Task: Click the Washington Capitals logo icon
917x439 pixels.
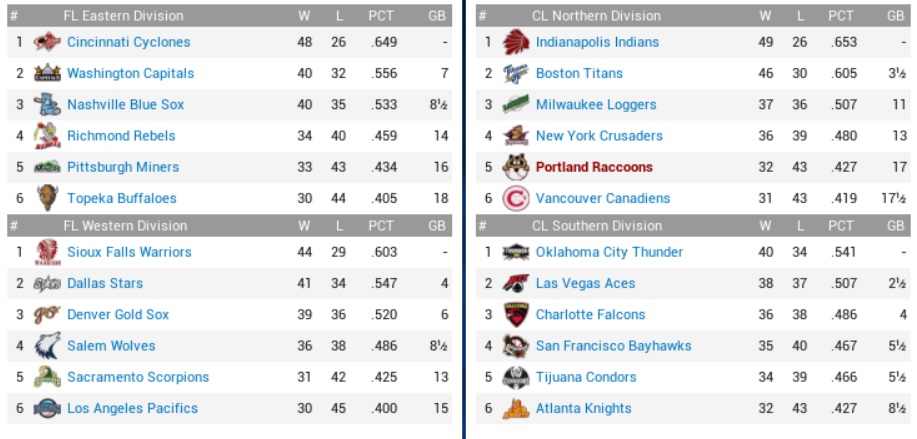Action: pyautogui.click(x=47, y=73)
